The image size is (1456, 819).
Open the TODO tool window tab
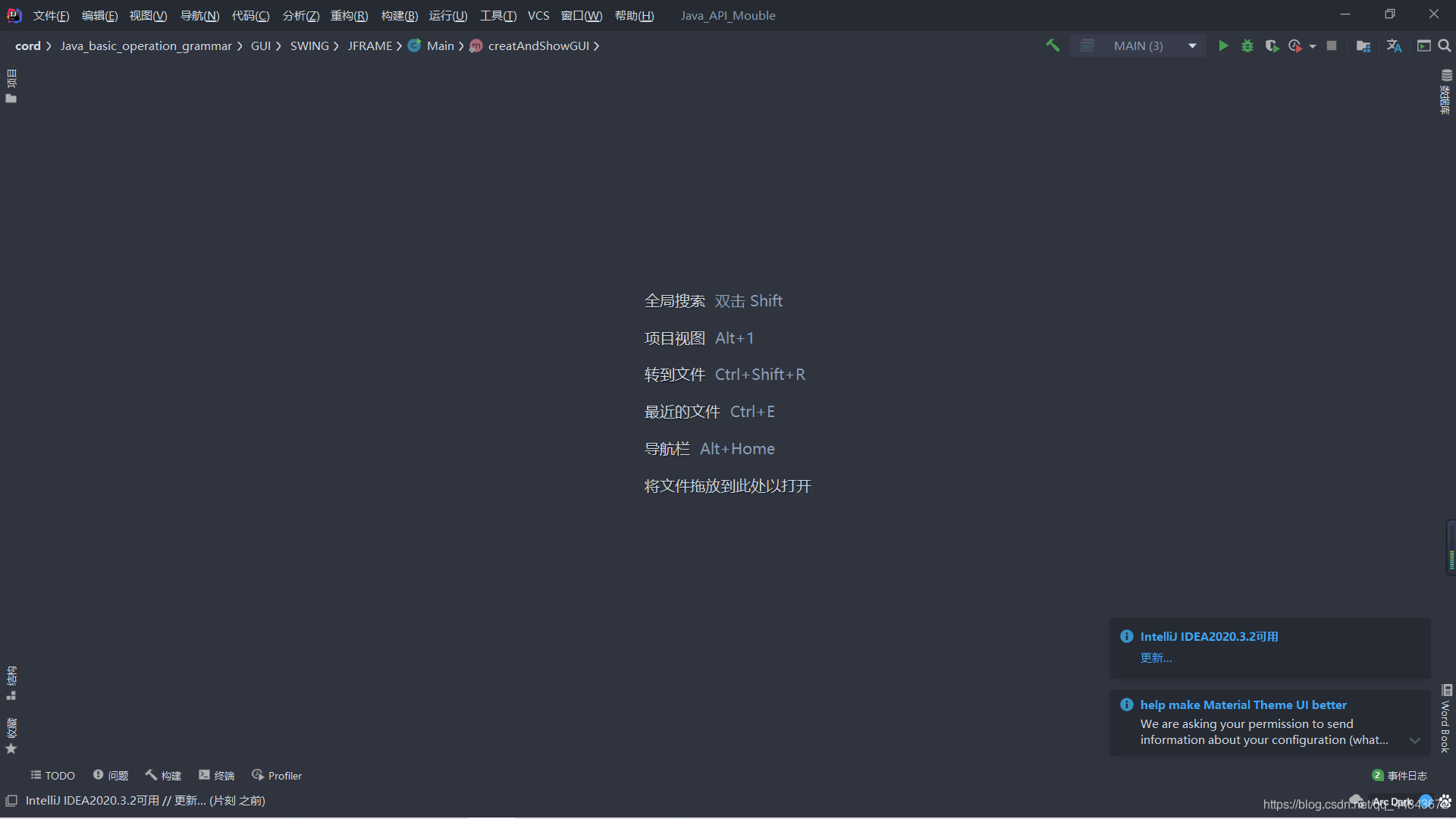point(52,776)
